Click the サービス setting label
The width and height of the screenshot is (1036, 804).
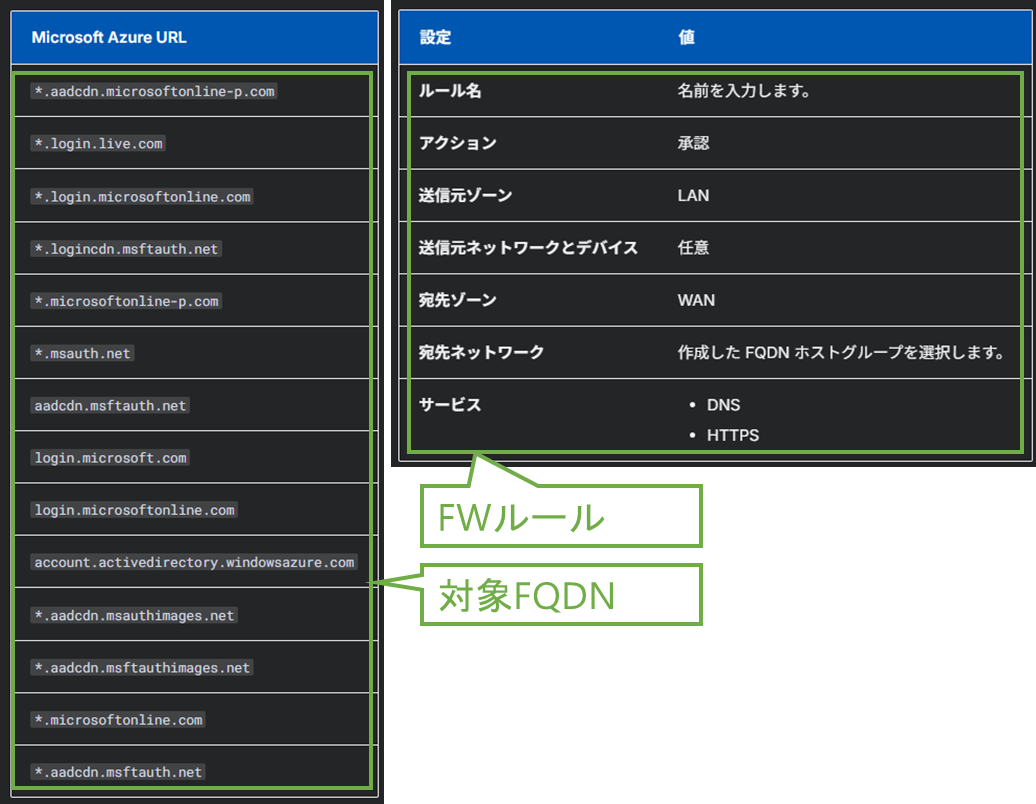tap(450, 404)
